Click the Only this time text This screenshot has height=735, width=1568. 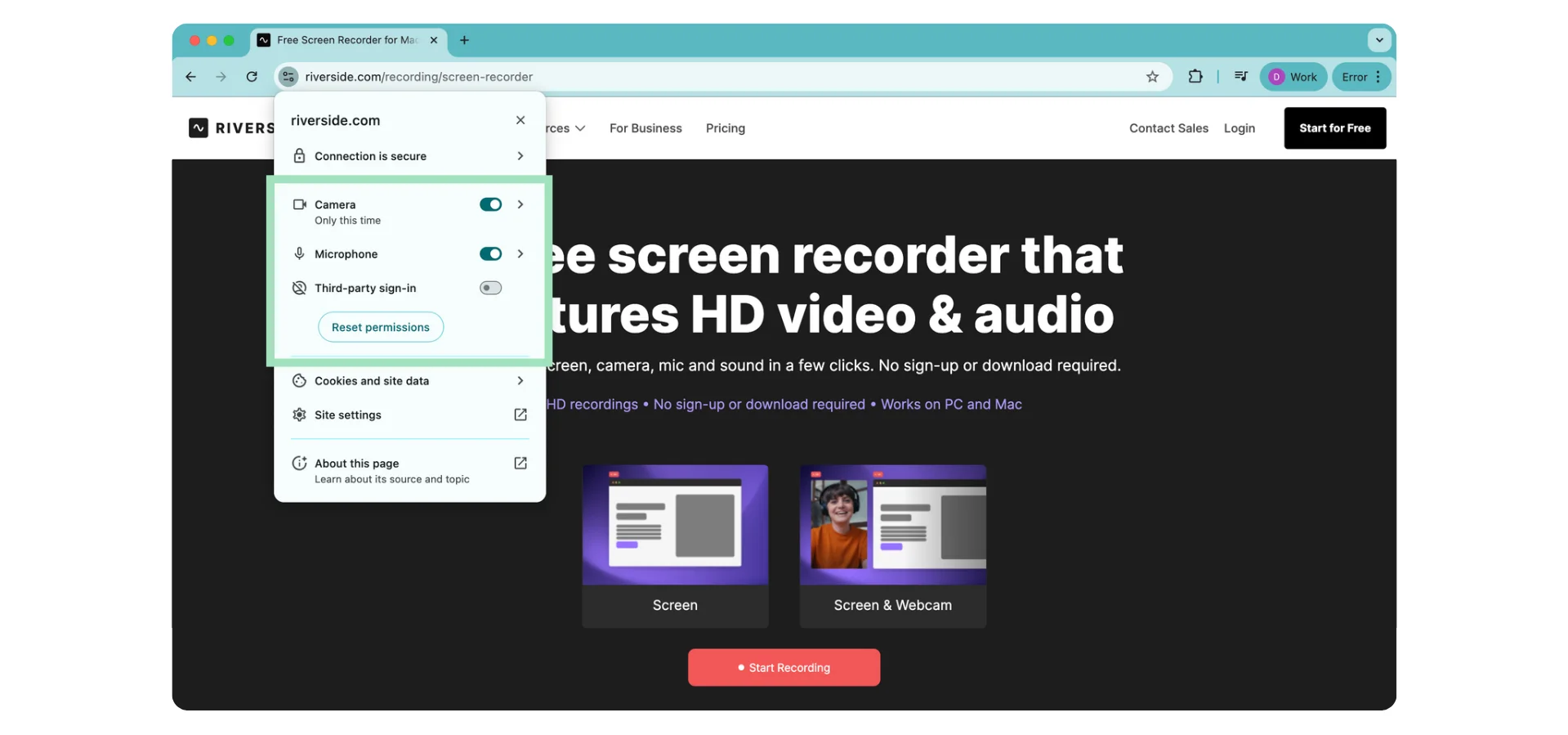click(347, 221)
